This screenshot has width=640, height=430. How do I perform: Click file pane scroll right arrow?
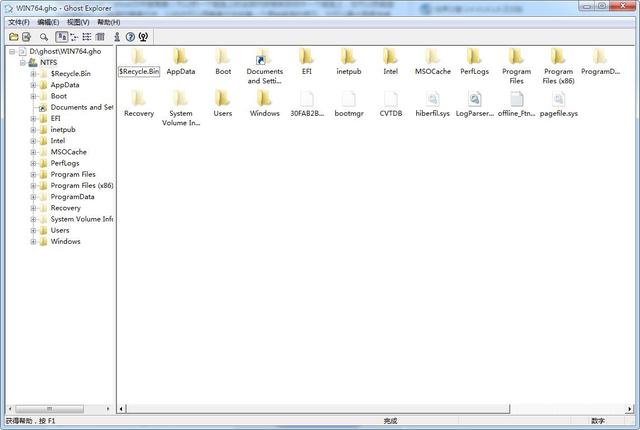click(x=629, y=408)
